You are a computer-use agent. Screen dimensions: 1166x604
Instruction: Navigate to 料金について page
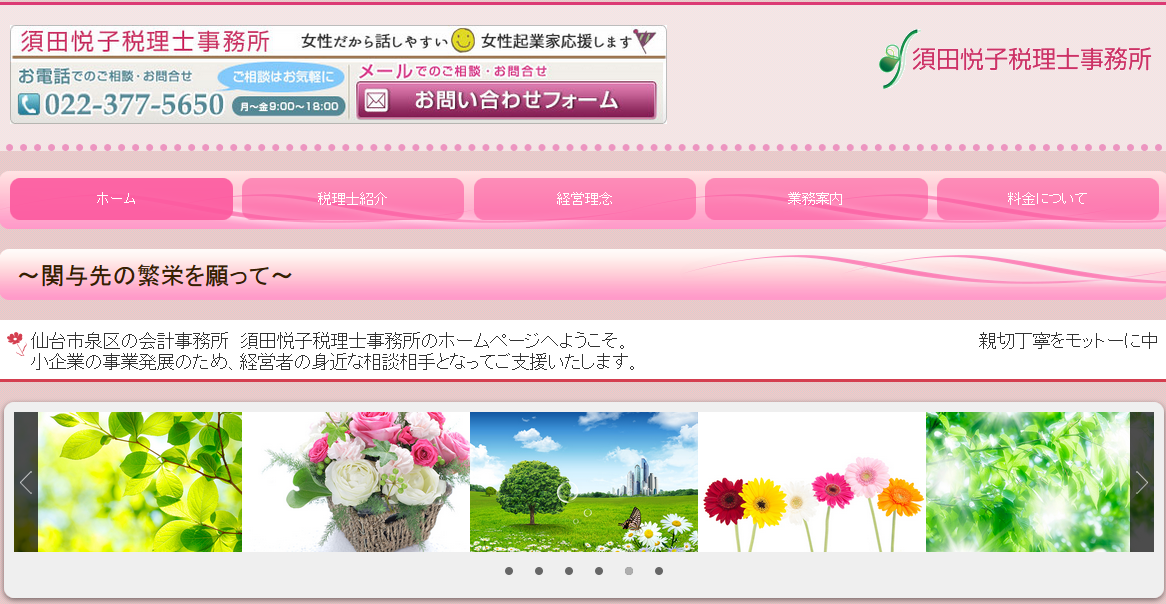coord(1047,199)
